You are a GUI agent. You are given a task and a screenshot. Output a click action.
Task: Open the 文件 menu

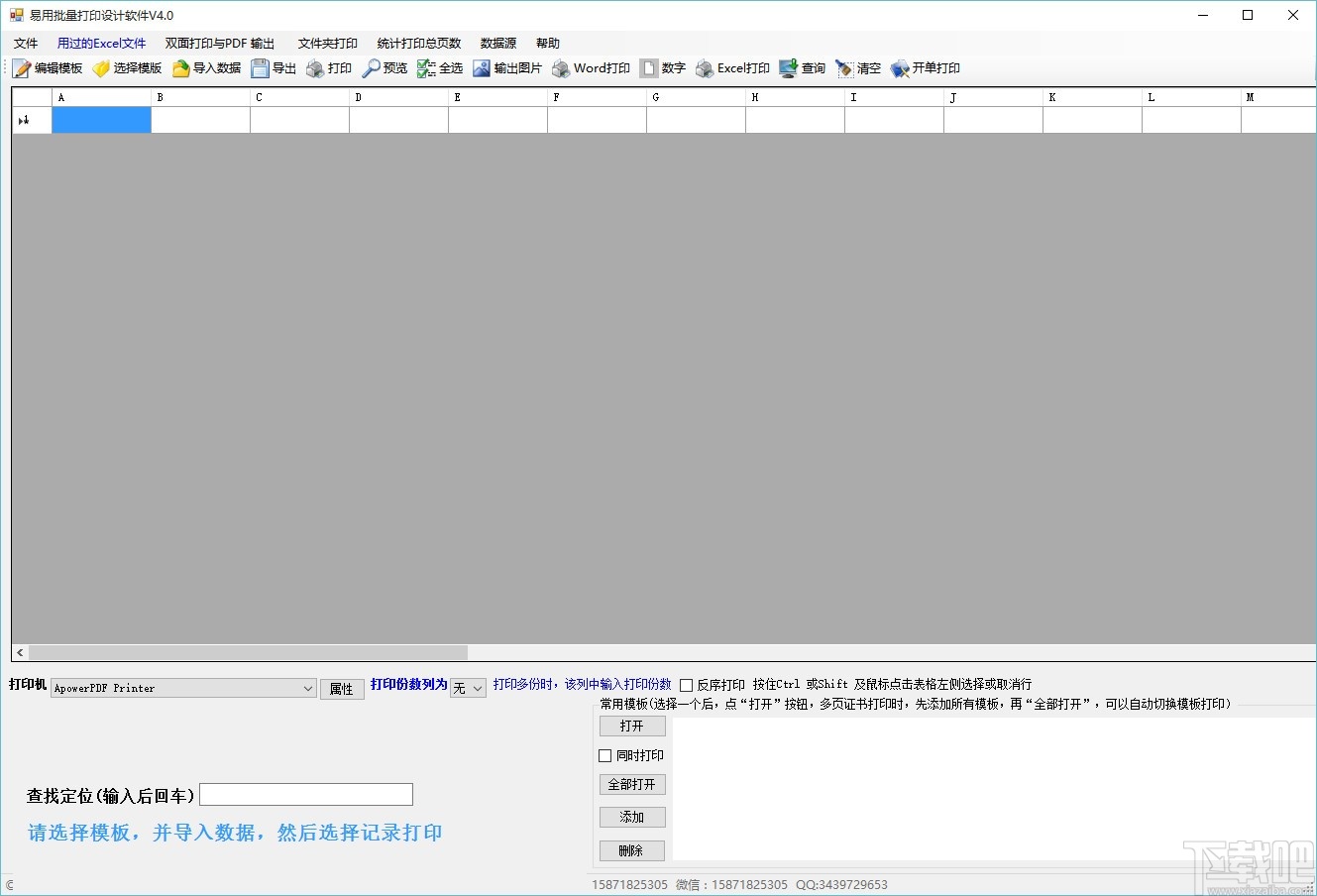(x=26, y=43)
